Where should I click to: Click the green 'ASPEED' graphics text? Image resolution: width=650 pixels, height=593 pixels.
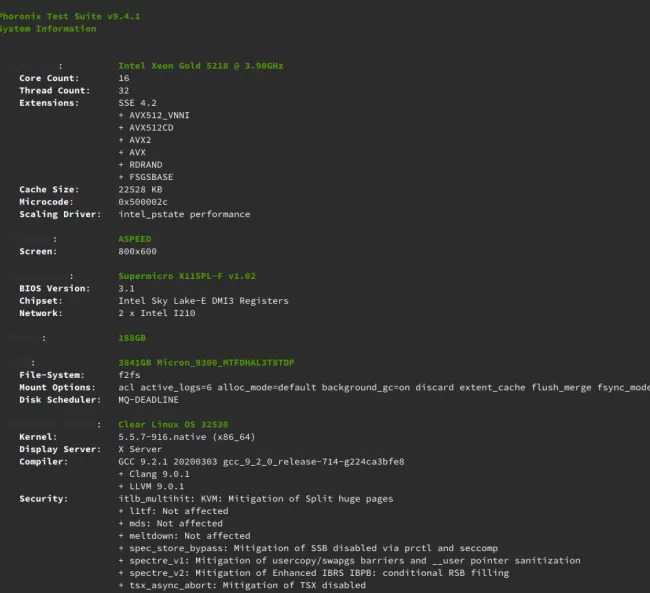coord(135,239)
